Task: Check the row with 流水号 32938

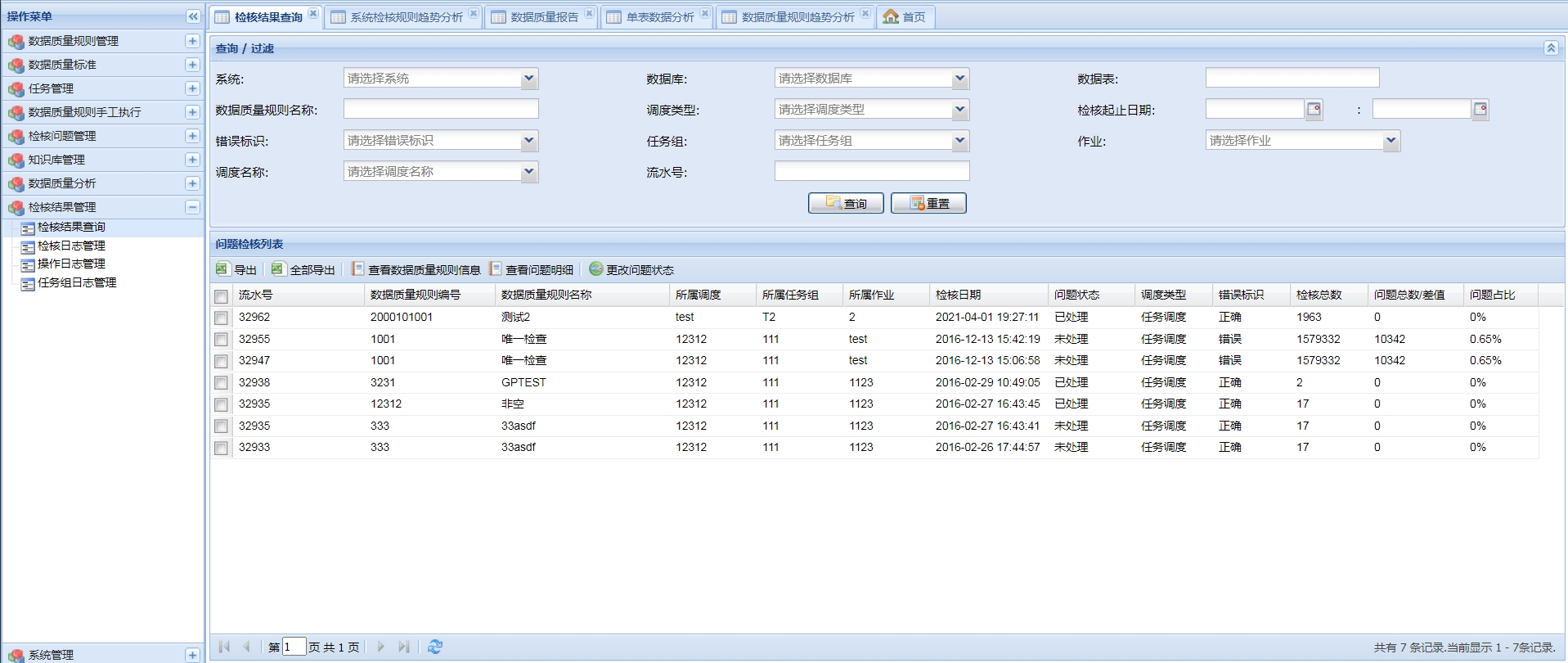Action: click(221, 383)
